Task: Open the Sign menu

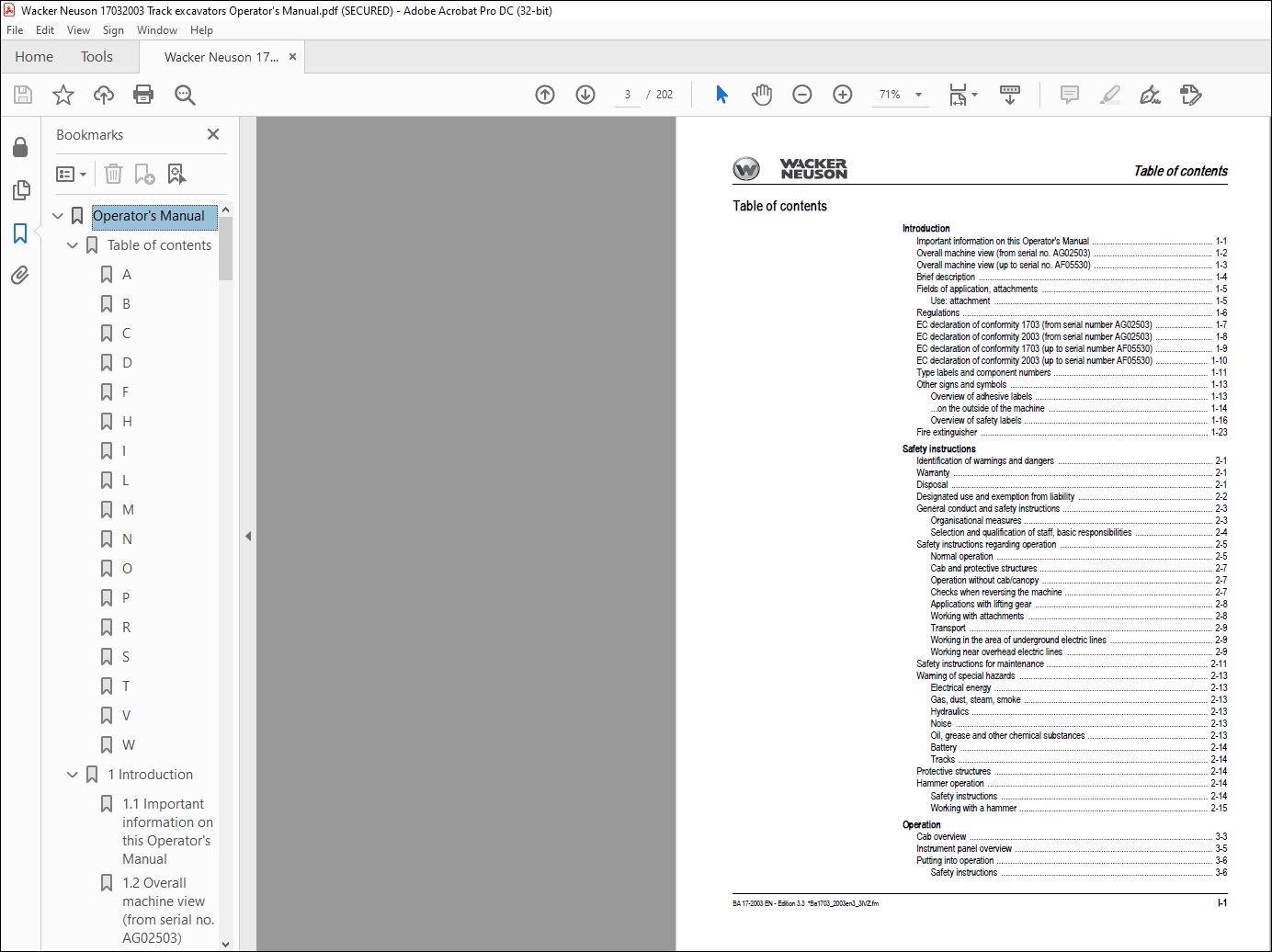Action: [113, 29]
